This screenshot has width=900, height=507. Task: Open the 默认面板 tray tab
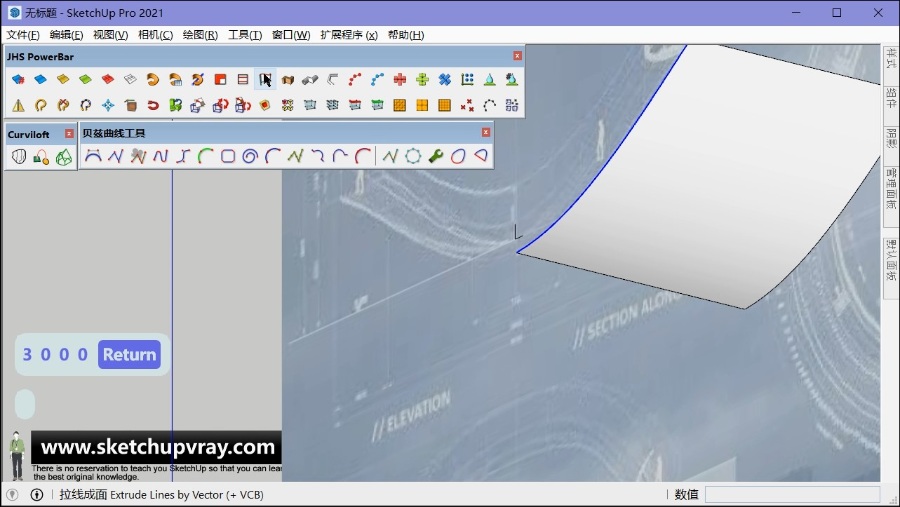click(x=891, y=260)
